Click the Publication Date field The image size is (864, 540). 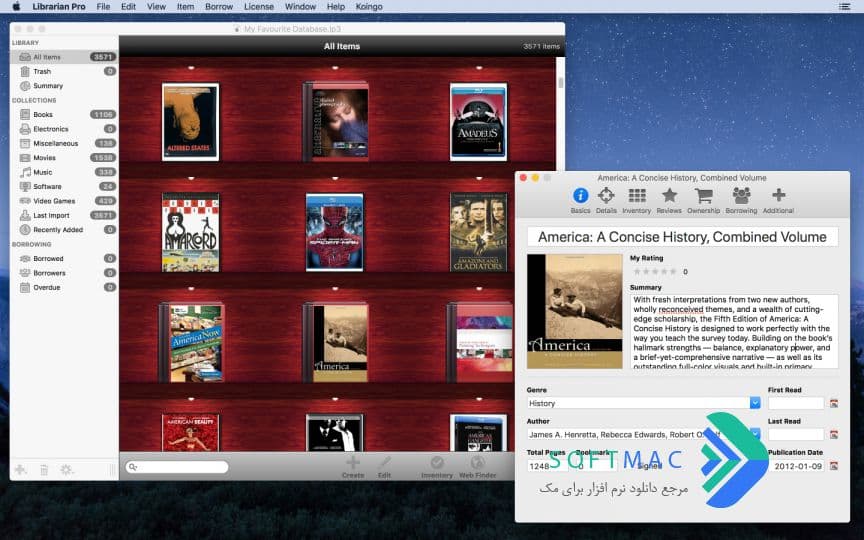coord(796,466)
